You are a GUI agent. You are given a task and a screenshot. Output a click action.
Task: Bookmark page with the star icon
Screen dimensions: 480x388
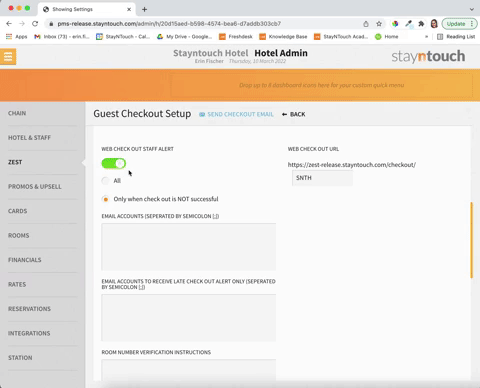pos(379,24)
